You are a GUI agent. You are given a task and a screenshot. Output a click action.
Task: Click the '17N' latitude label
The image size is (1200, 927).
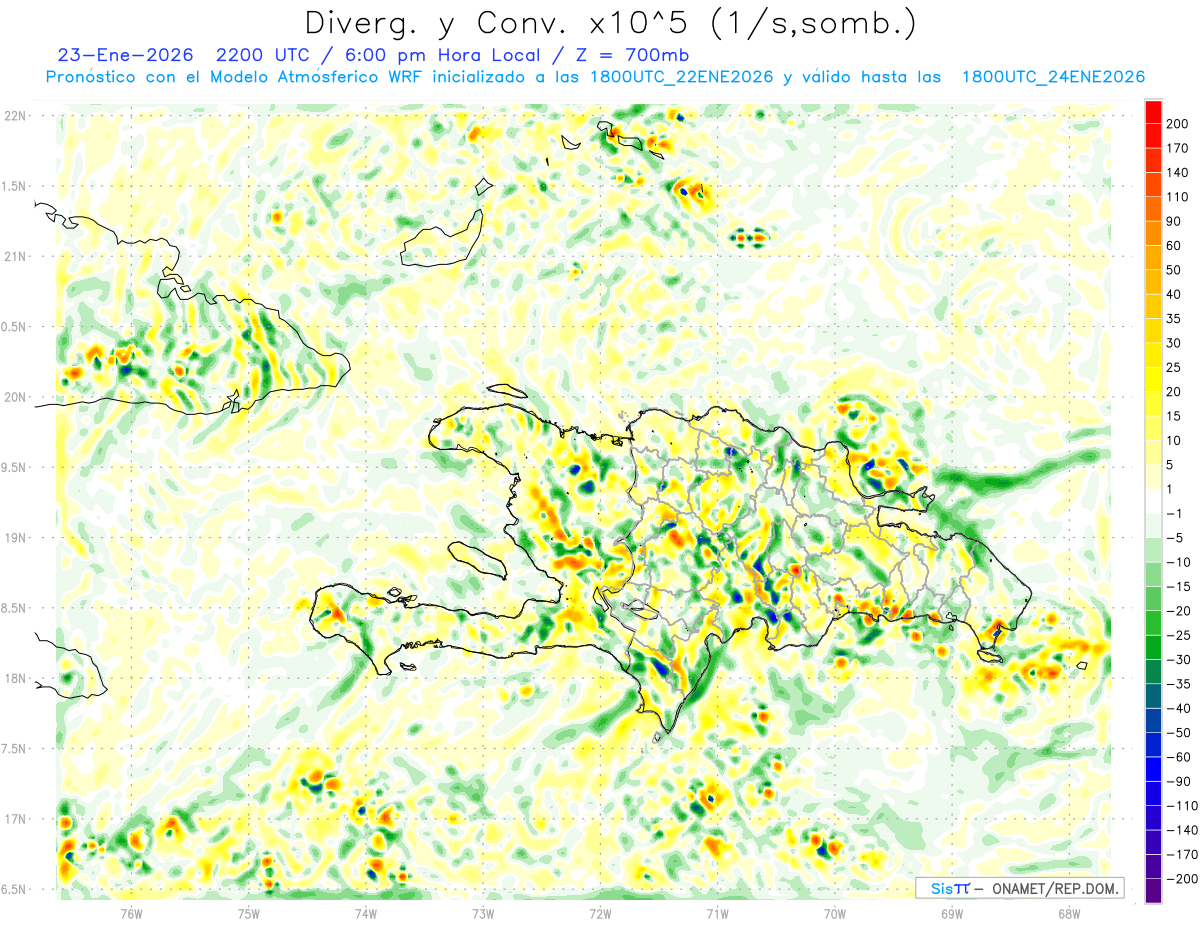[x=16, y=819]
